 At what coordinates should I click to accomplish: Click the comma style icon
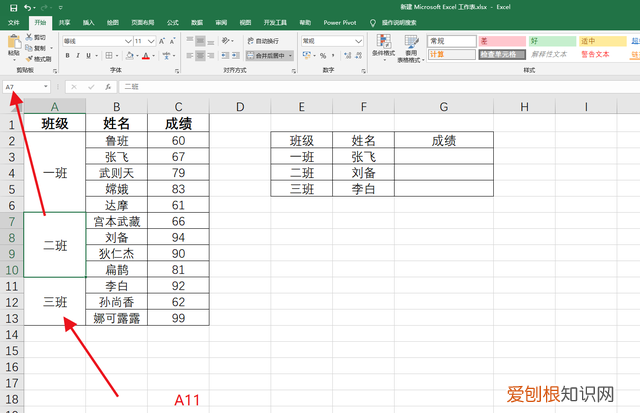pyautogui.click(x=333, y=56)
